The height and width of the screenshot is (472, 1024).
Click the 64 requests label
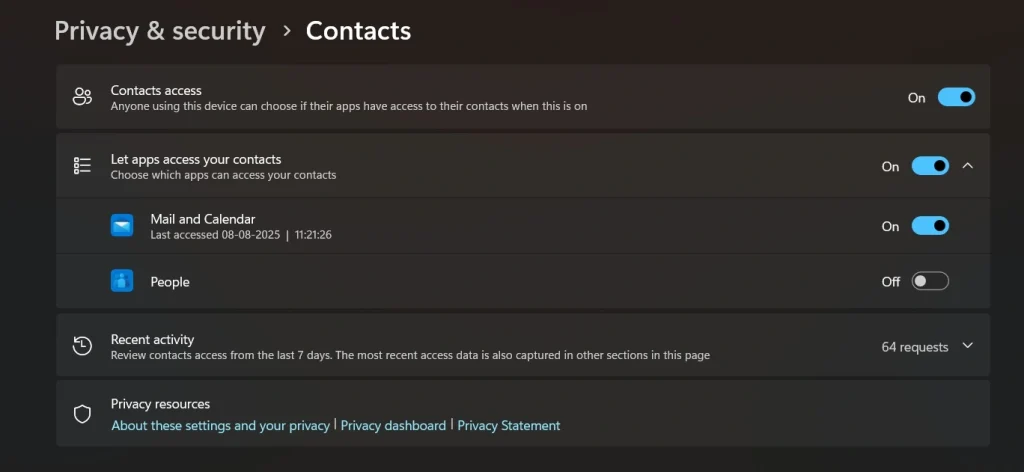[914, 347]
